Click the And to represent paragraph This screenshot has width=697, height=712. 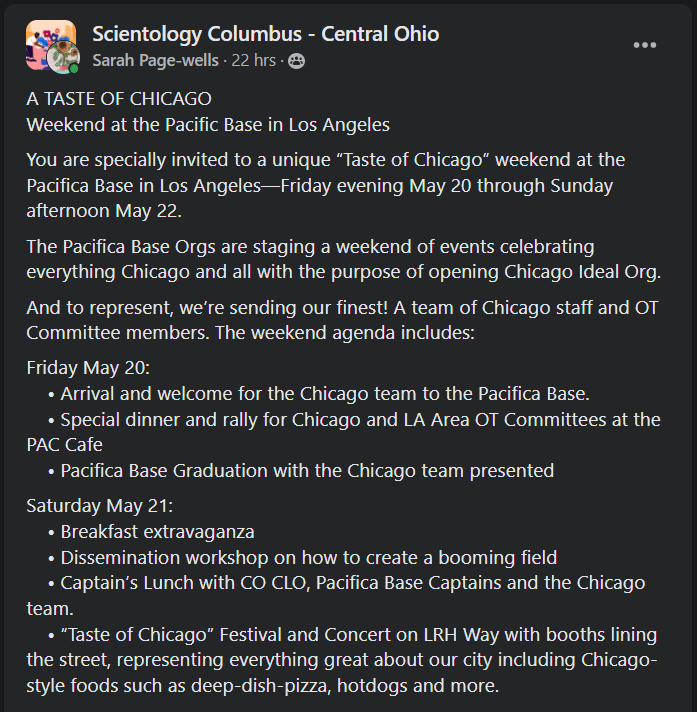click(x=342, y=320)
